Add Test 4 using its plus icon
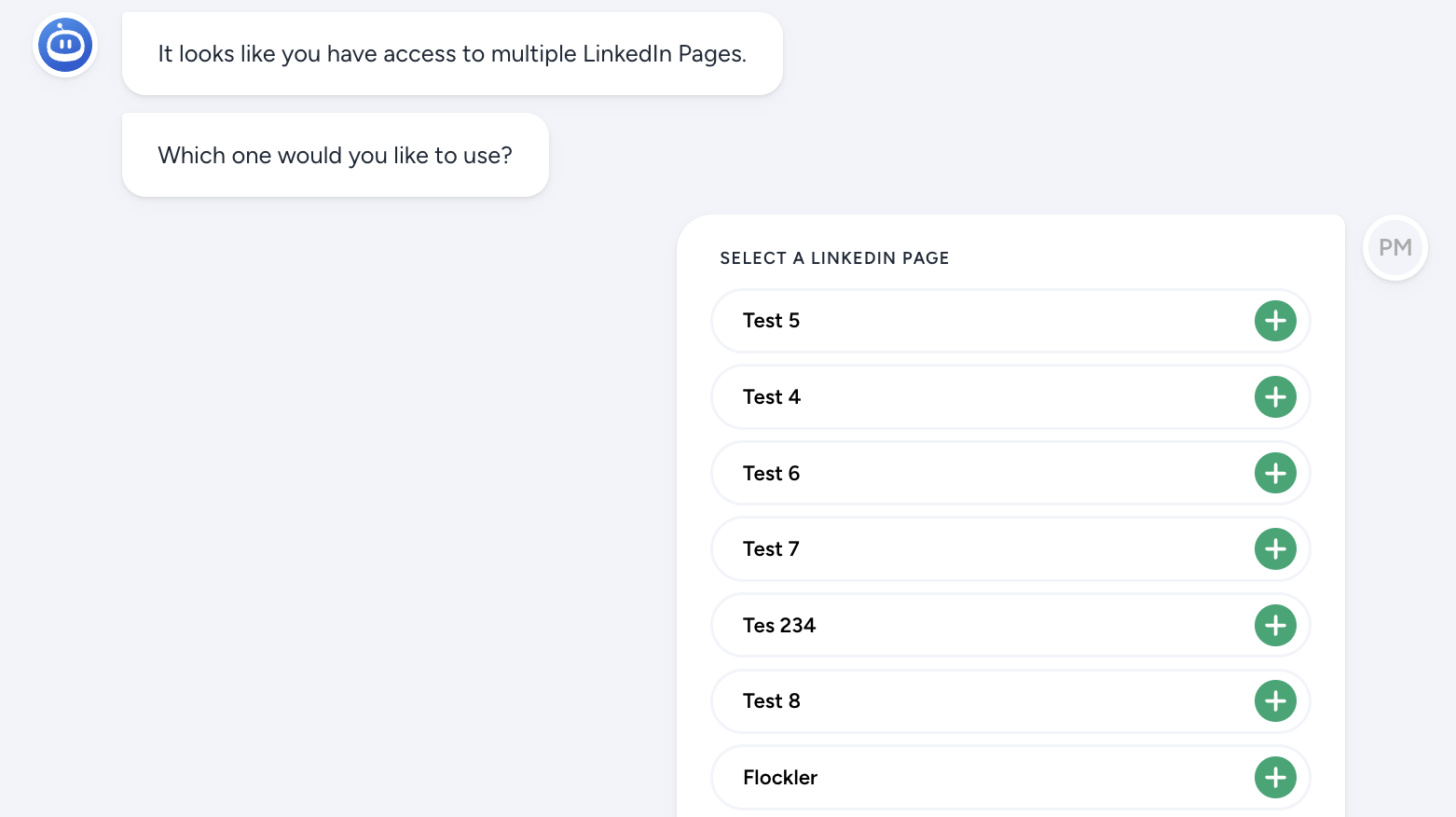The height and width of the screenshot is (817, 1456). click(x=1275, y=397)
